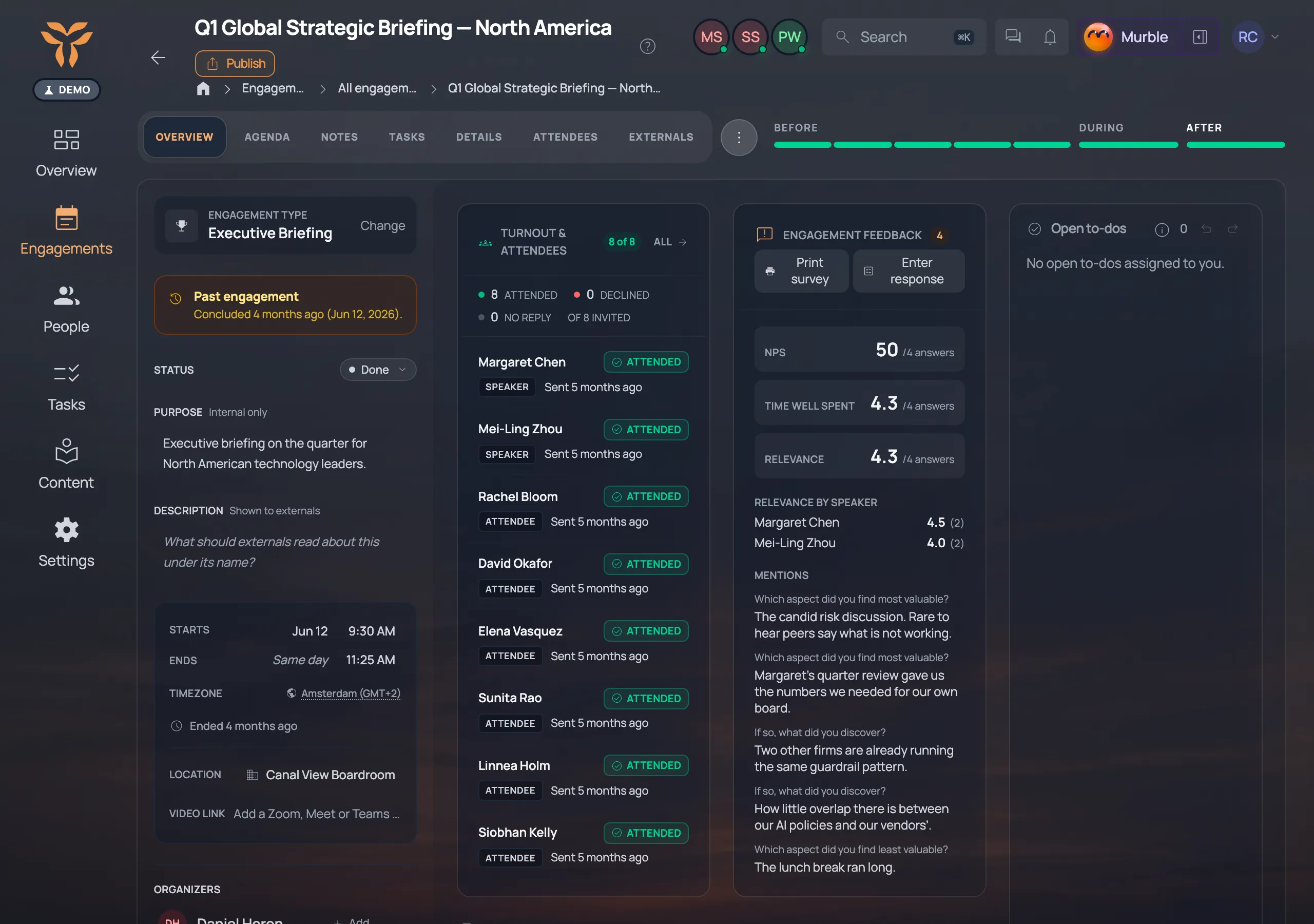Open the ALL attendees link

pyautogui.click(x=670, y=242)
